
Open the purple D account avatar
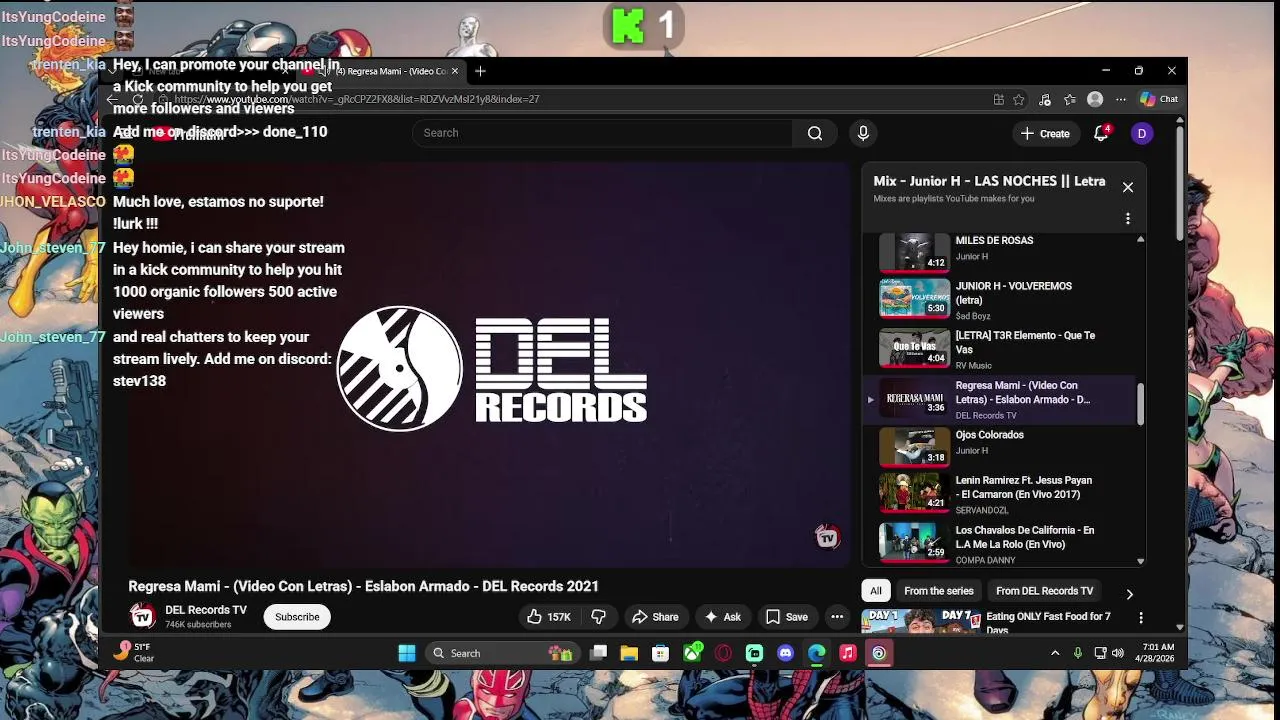click(x=1142, y=133)
